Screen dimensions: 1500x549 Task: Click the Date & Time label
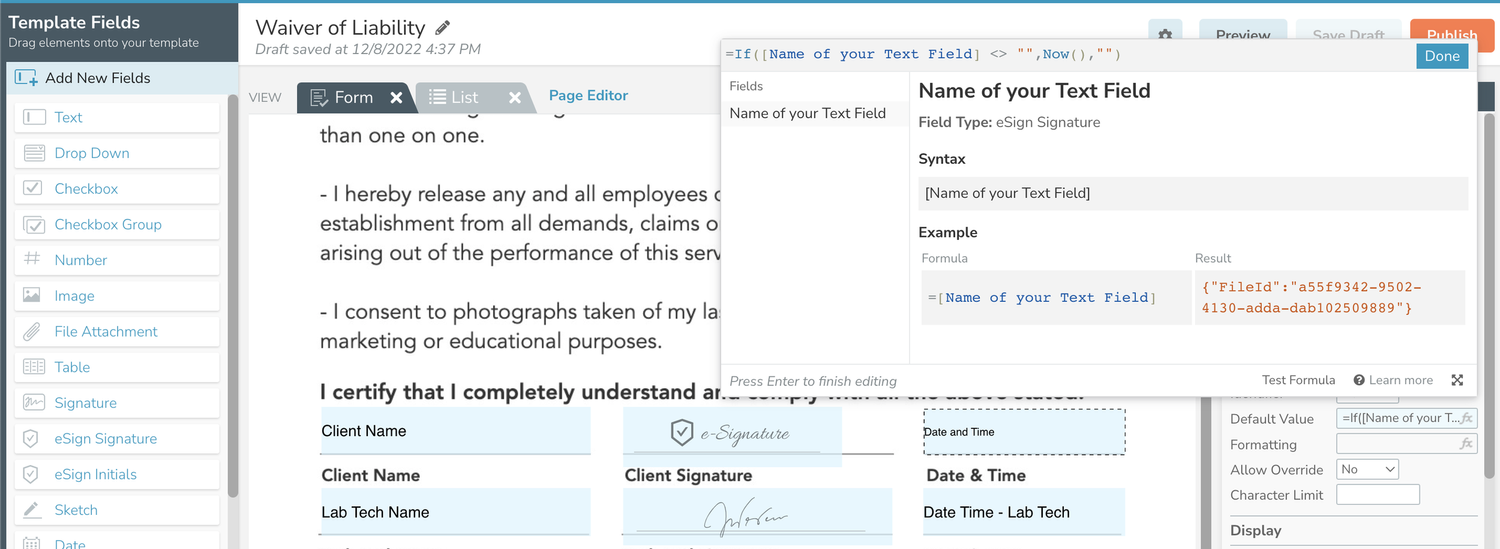[x=976, y=476]
